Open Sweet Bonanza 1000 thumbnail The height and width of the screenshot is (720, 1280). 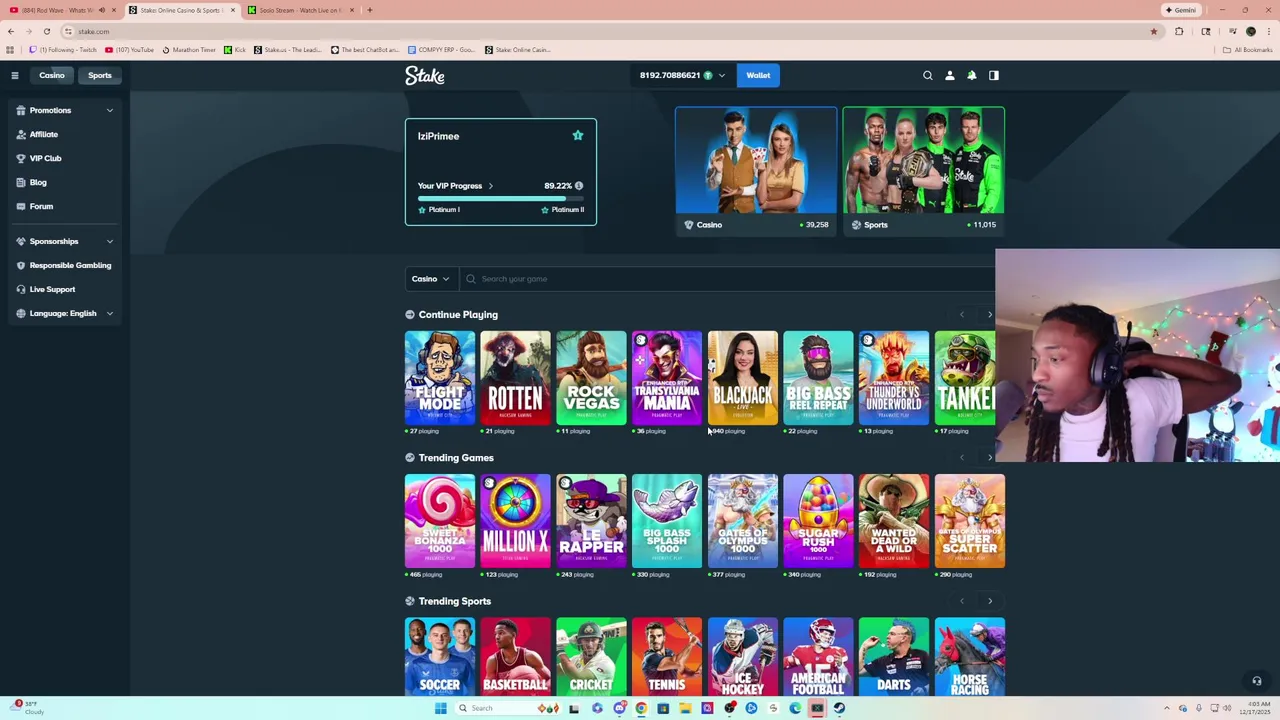point(440,521)
